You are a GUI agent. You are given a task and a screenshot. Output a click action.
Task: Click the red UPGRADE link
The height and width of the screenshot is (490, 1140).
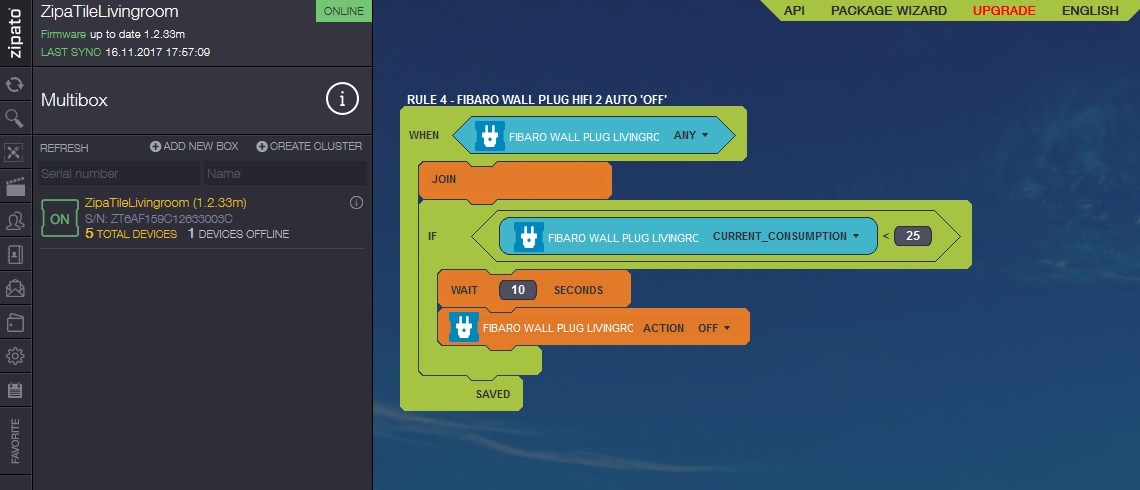pyautogui.click(x=1004, y=11)
